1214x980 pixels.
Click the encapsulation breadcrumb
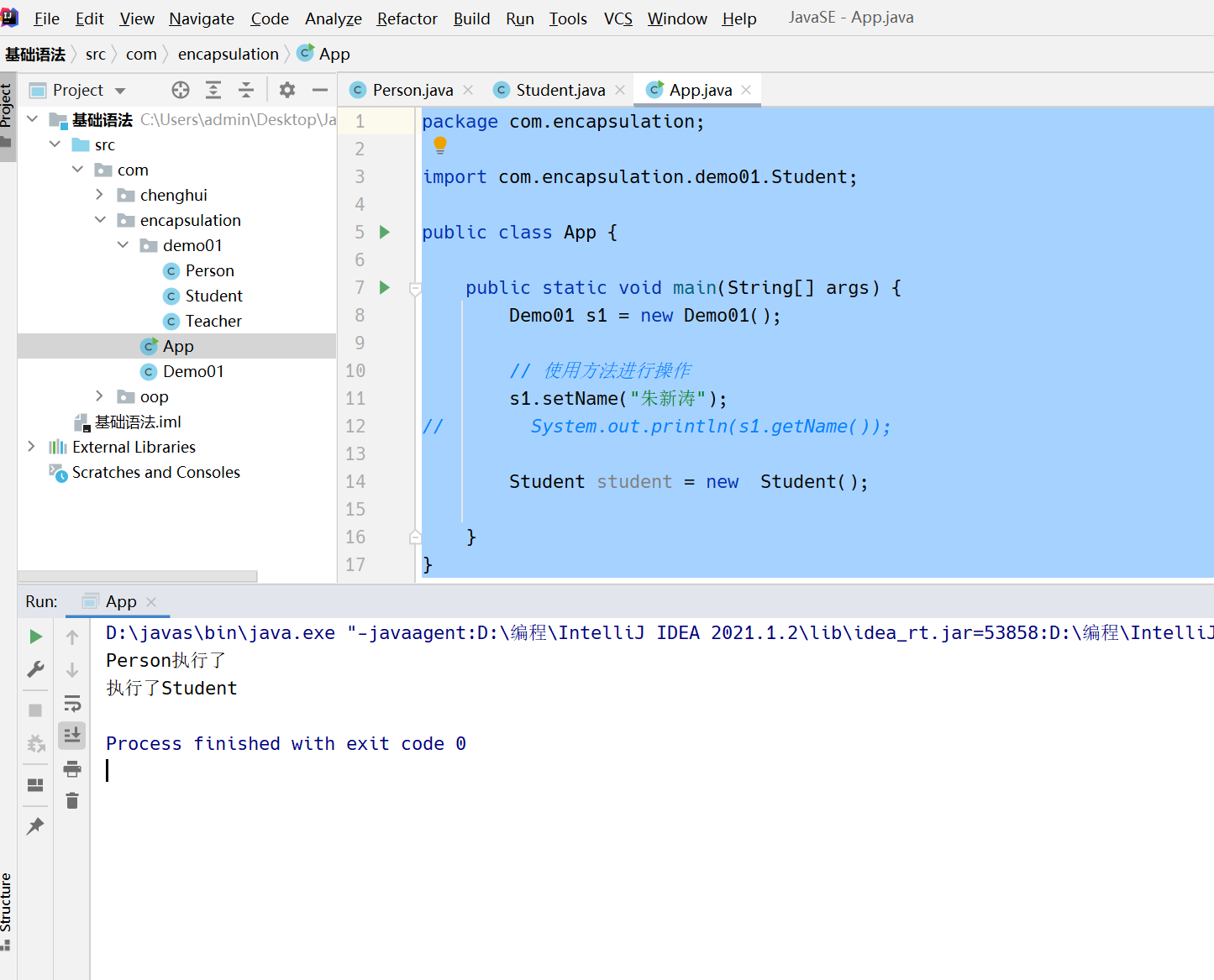tap(229, 54)
